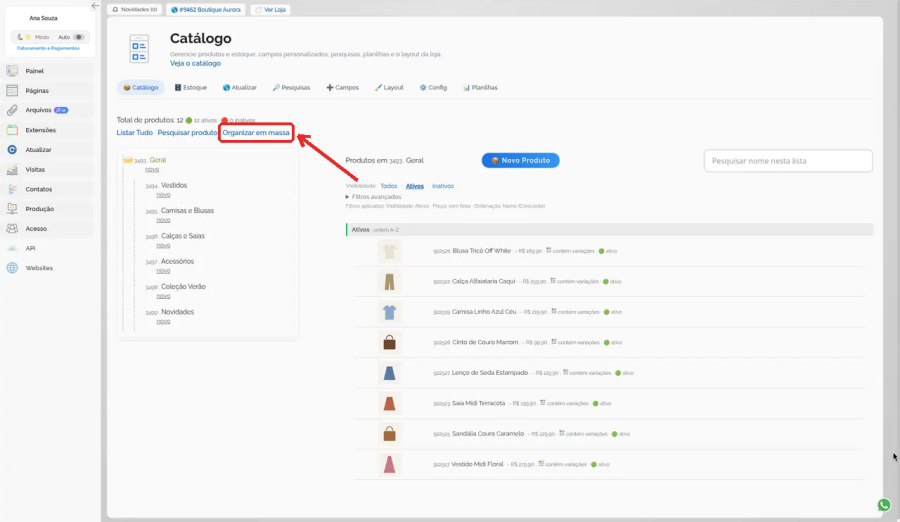The width and height of the screenshot is (900, 522).
Task: Switch to the Atualizar tab
Action: coord(239,88)
